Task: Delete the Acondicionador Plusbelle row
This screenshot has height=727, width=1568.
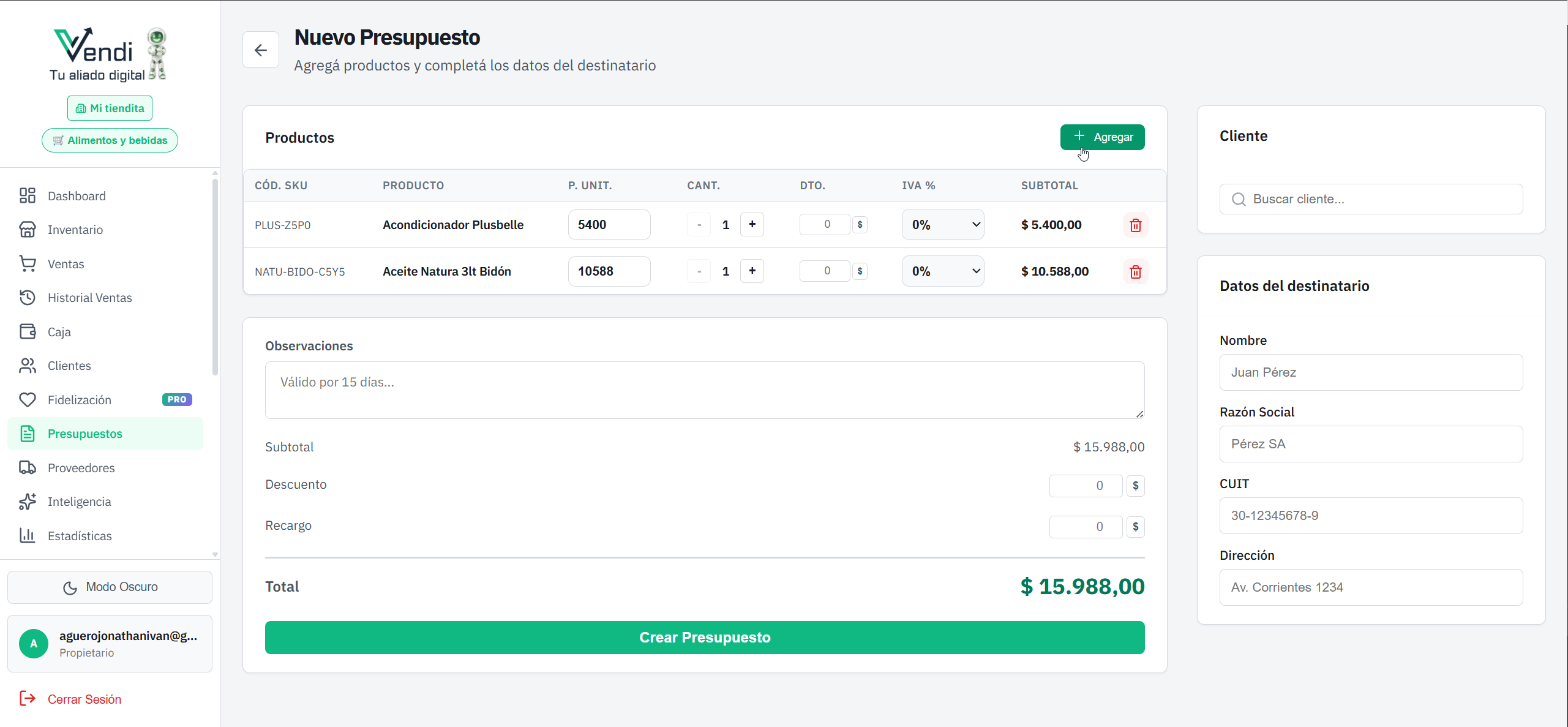Action: pyautogui.click(x=1135, y=225)
